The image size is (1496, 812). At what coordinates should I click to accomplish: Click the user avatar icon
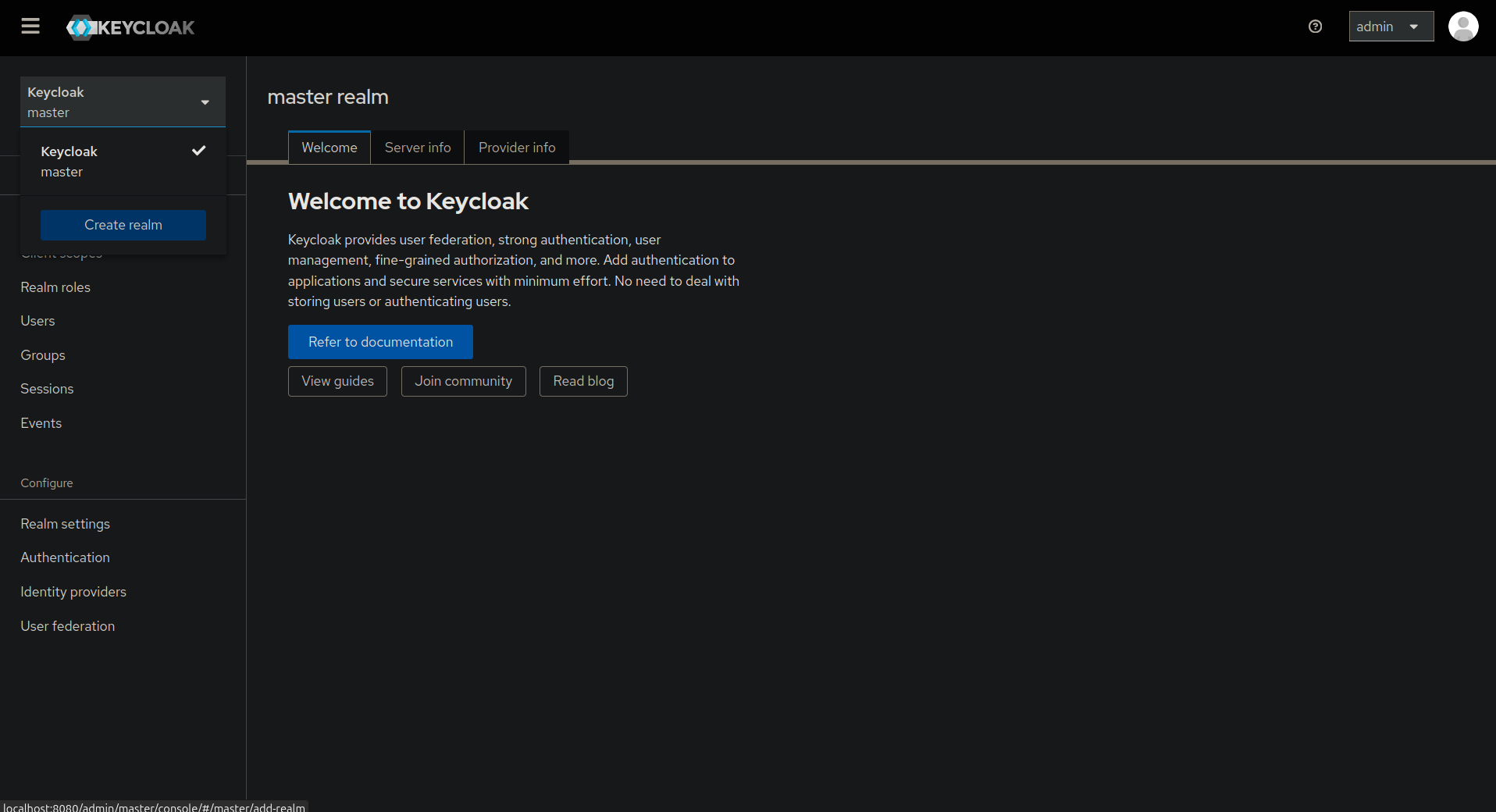[x=1463, y=27]
